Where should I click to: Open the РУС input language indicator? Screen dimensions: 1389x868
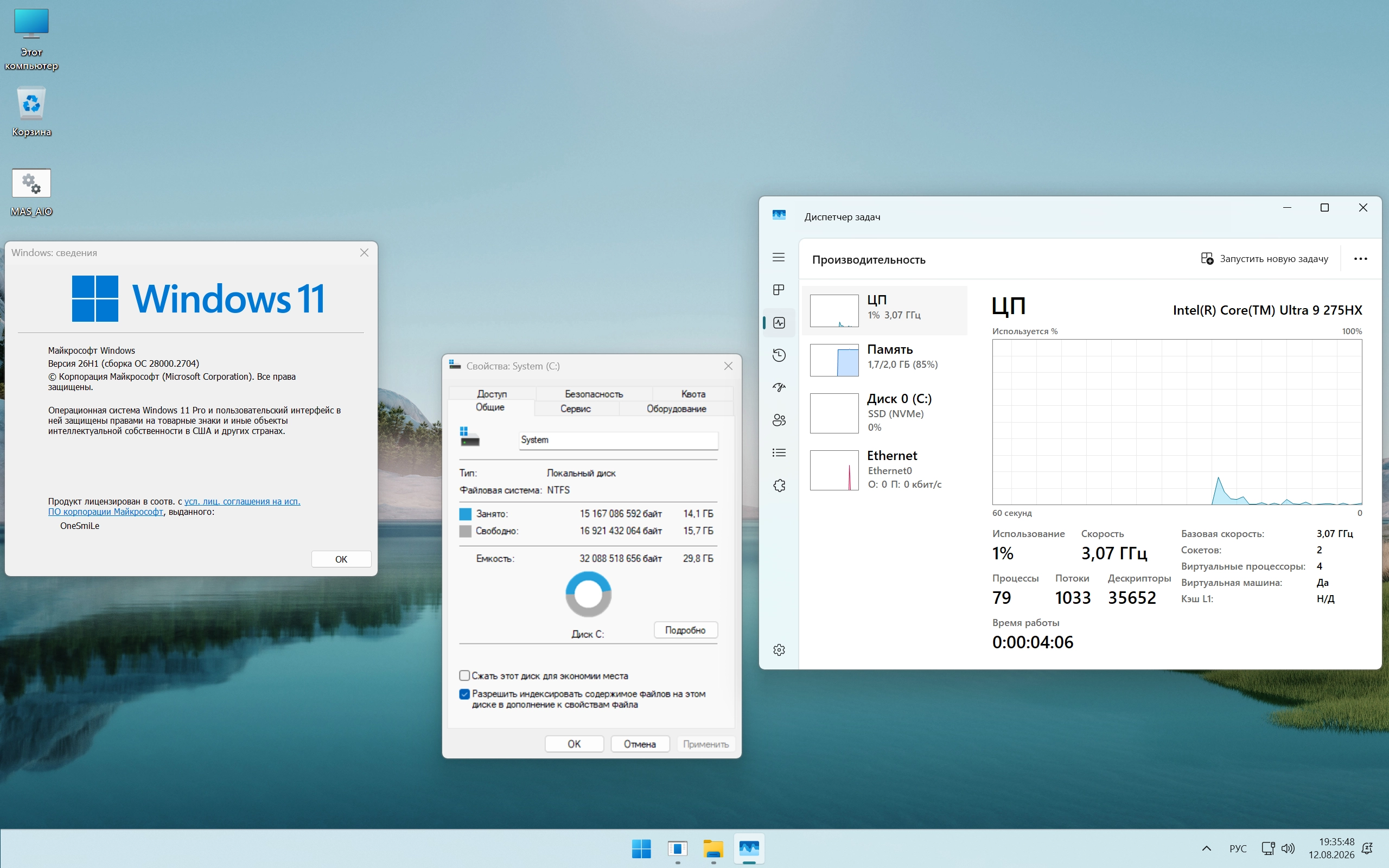(x=1238, y=848)
